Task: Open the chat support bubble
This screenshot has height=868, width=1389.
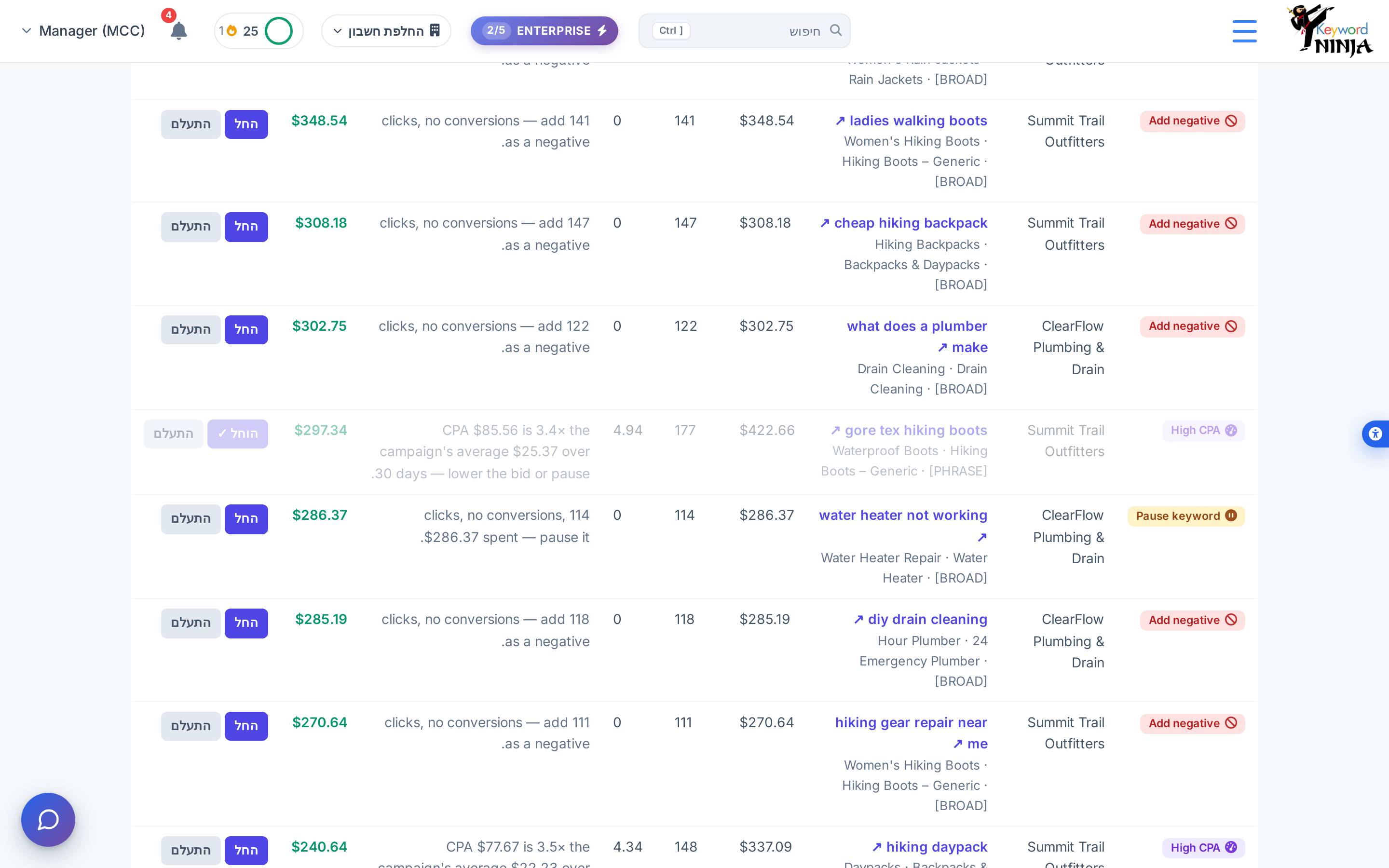Action: coord(48,819)
